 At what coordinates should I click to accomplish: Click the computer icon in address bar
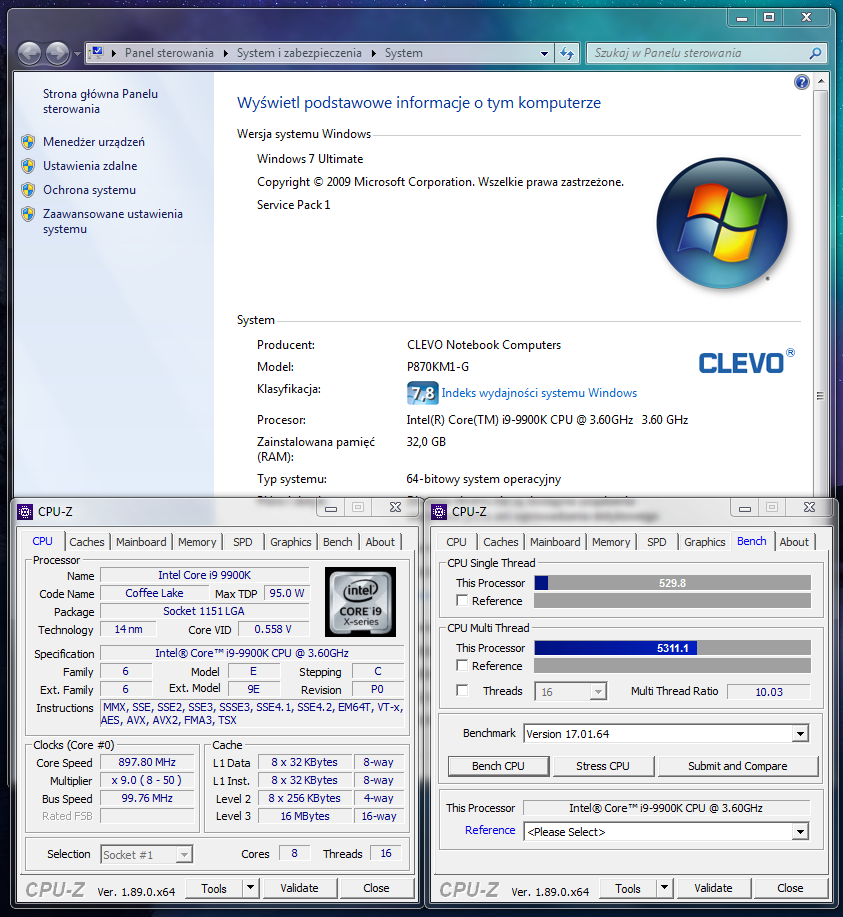pos(97,53)
